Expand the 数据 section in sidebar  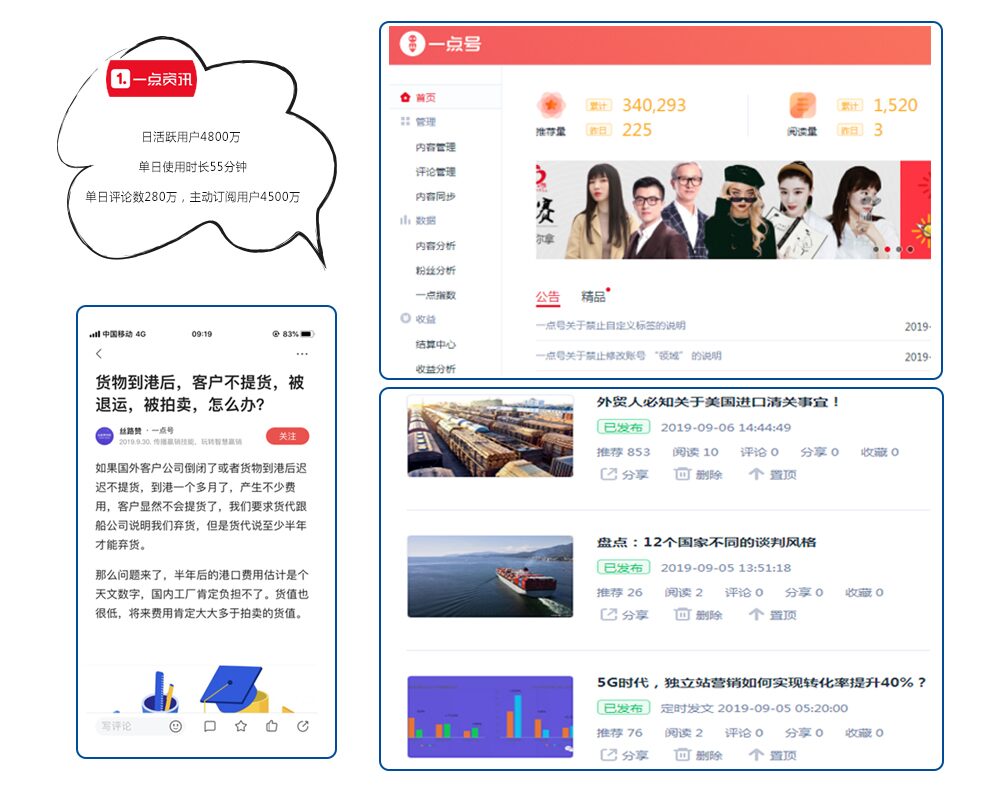(x=425, y=220)
